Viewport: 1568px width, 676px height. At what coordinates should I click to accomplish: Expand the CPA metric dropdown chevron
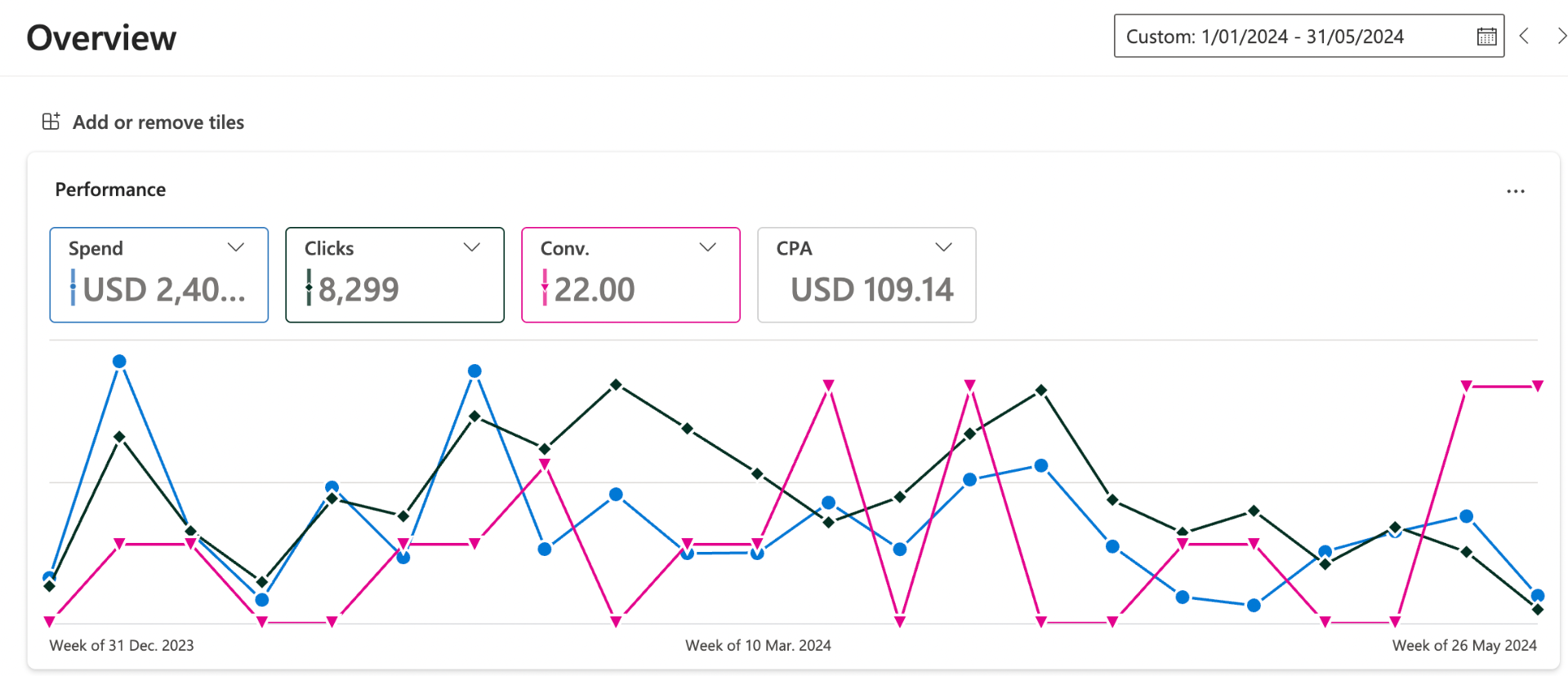point(944,247)
